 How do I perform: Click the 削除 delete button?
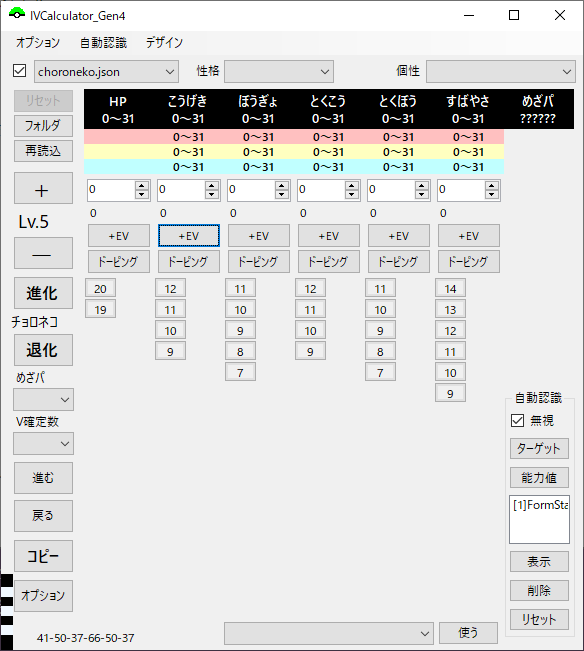pyautogui.click(x=539, y=590)
